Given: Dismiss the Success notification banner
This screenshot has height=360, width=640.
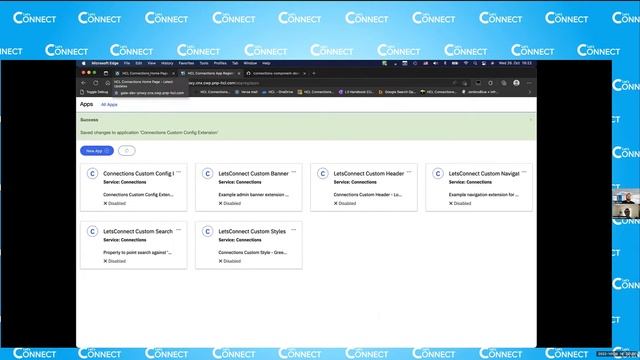Looking at the screenshot, I should (531, 120).
